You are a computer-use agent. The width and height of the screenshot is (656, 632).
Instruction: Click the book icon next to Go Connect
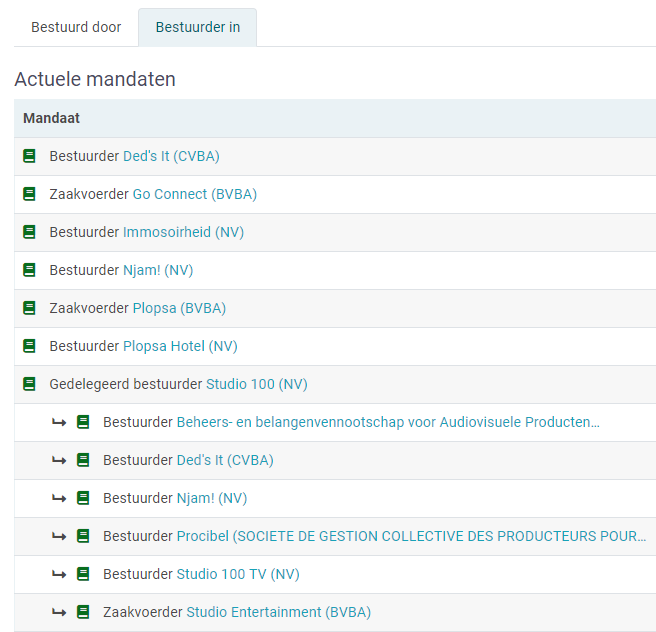tap(29, 194)
